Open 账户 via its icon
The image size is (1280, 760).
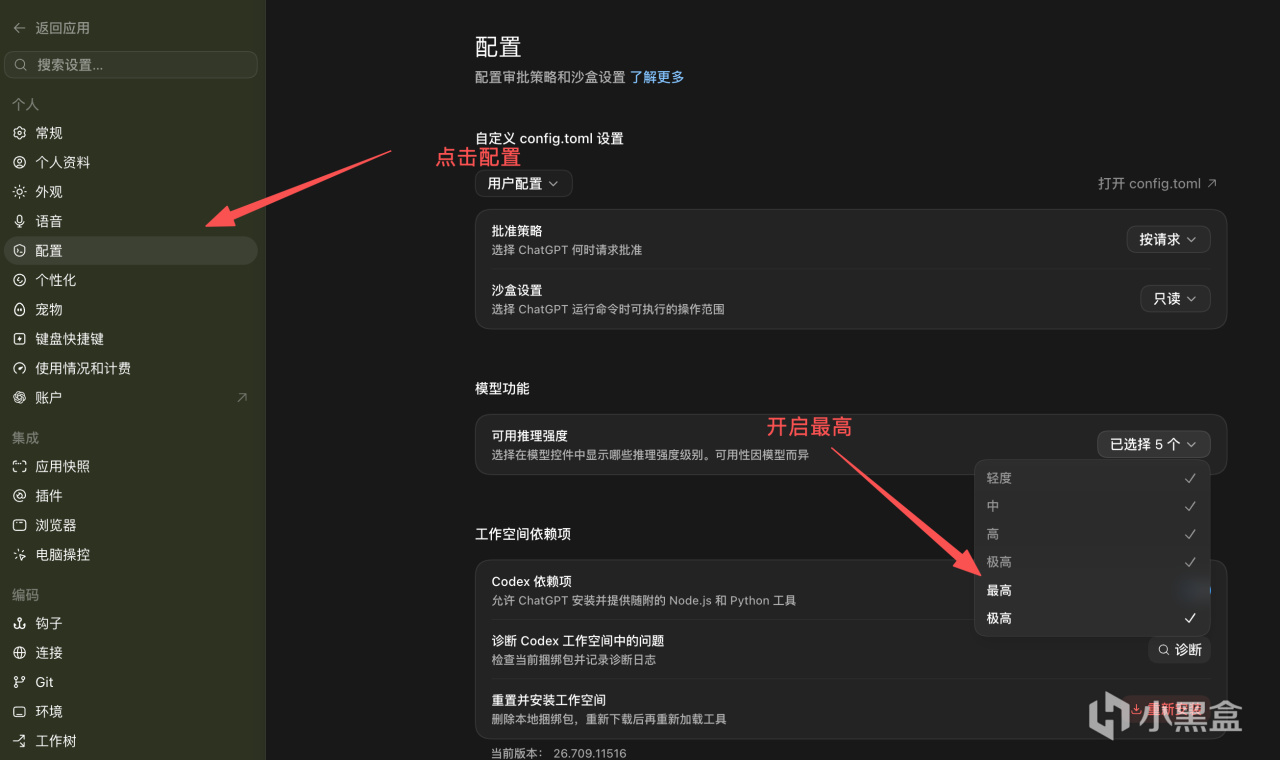coord(19,397)
